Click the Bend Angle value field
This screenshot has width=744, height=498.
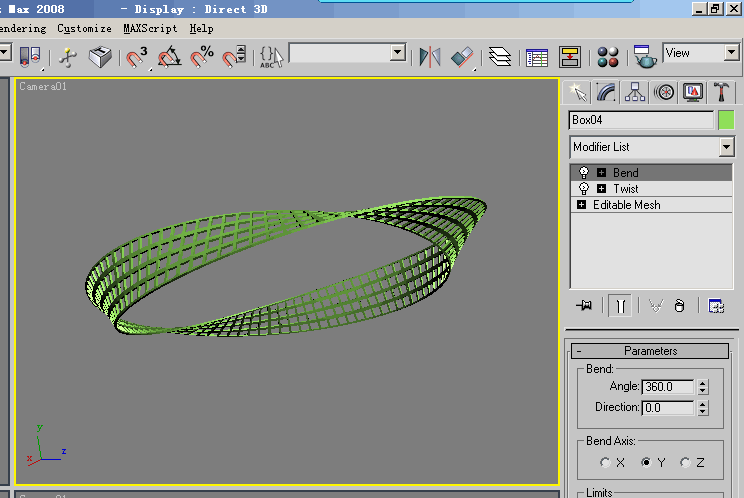[x=667, y=387]
